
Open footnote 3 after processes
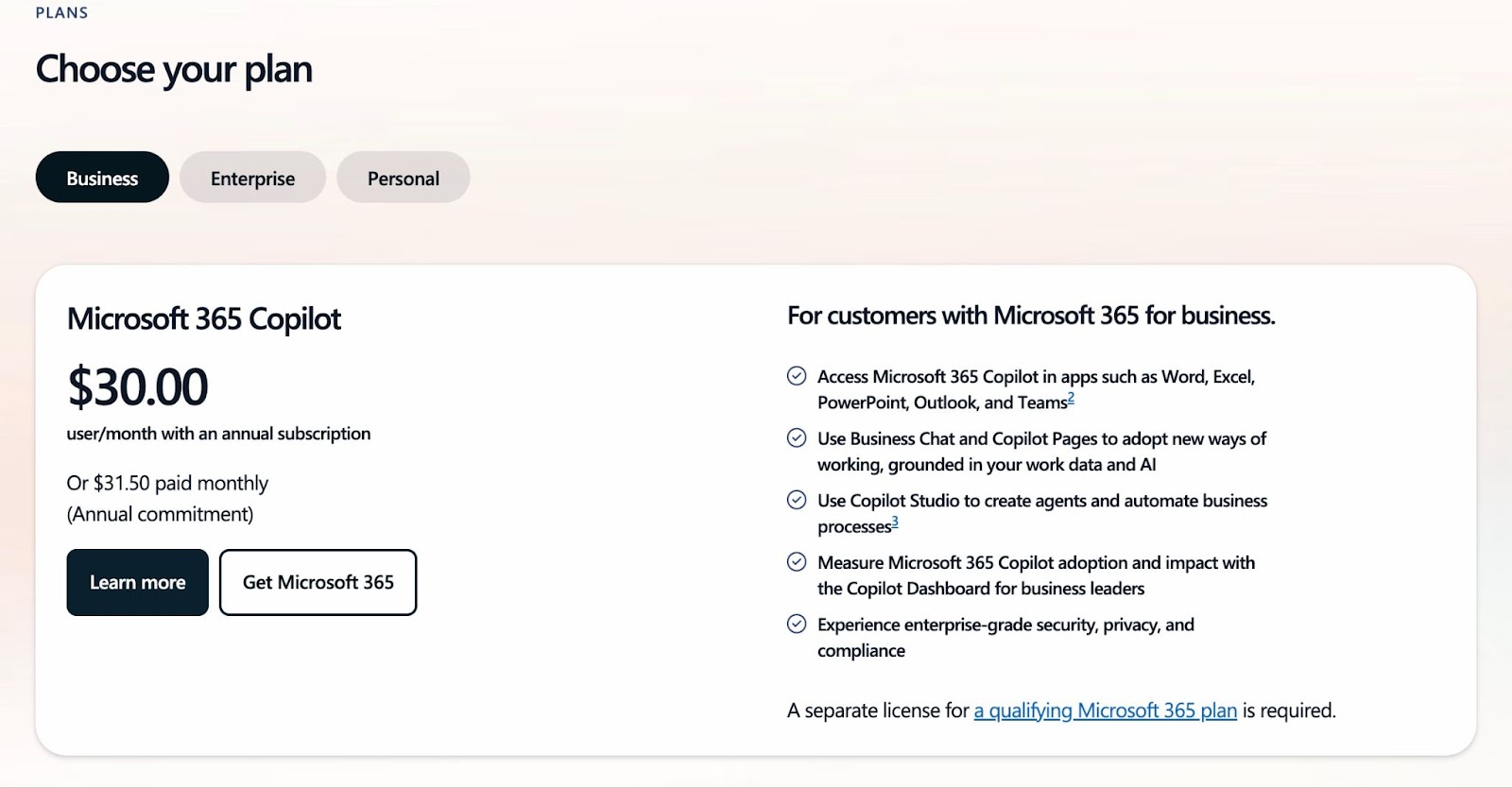tap(895, 522)
